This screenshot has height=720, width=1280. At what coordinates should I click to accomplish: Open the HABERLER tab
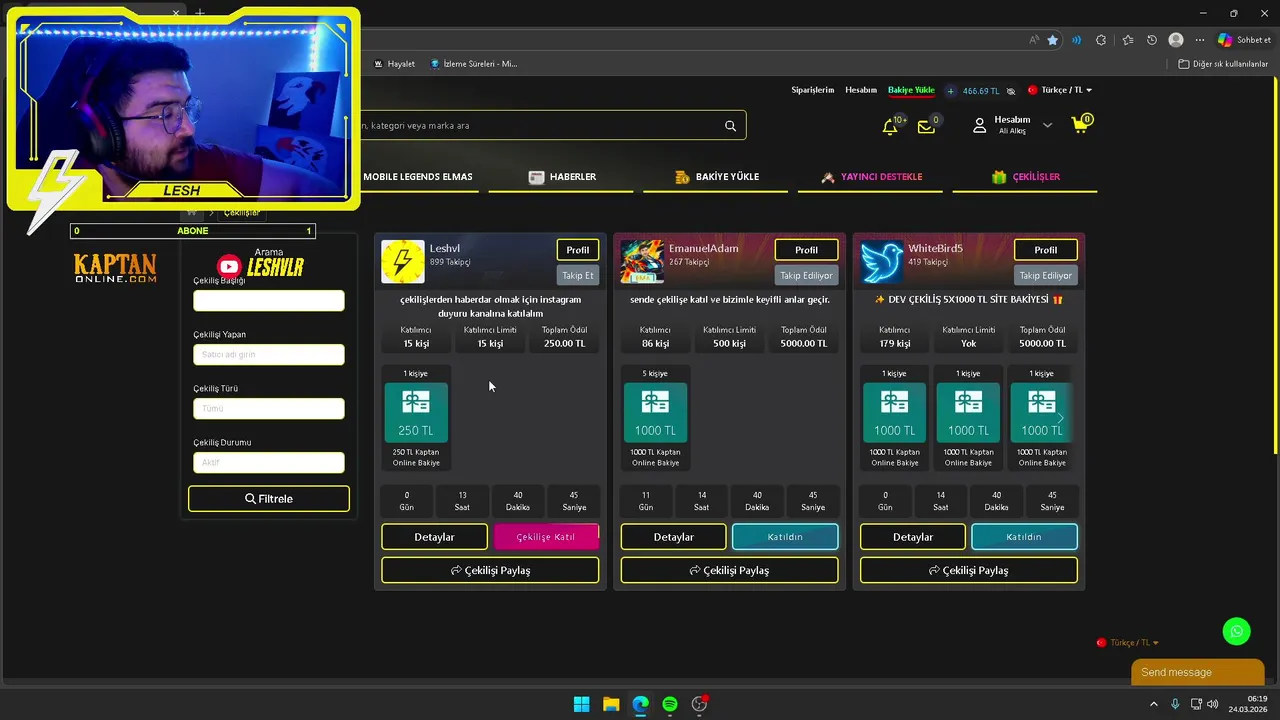click(x=563, y=177)
